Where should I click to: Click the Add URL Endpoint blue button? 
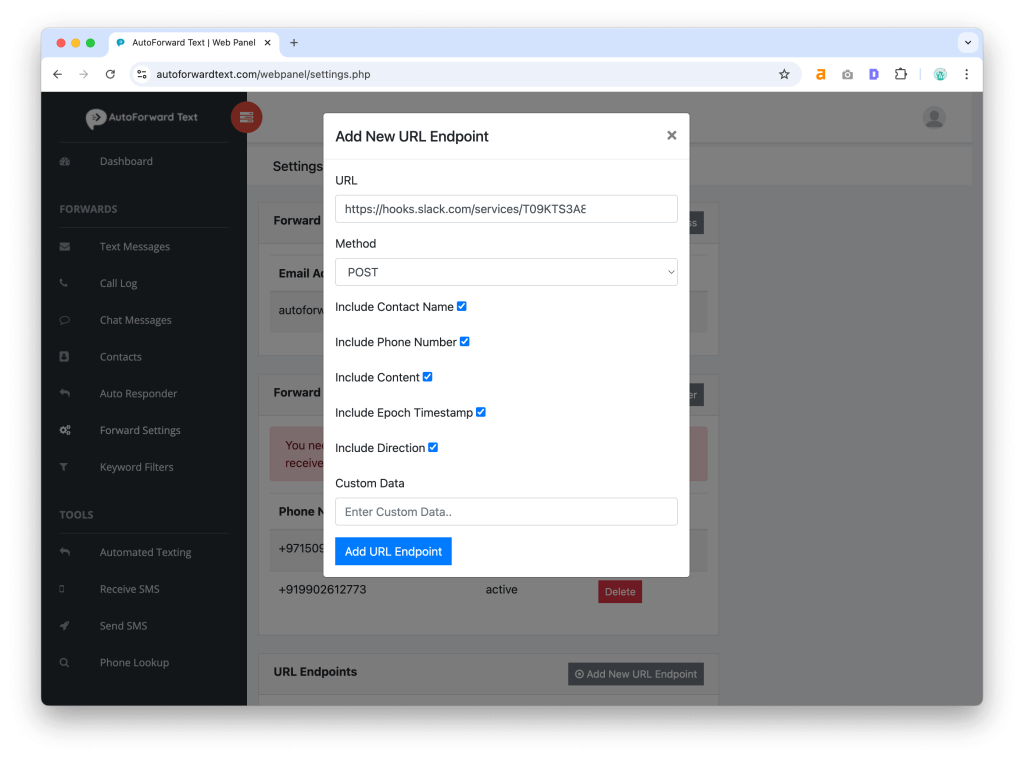coord(393,551)
